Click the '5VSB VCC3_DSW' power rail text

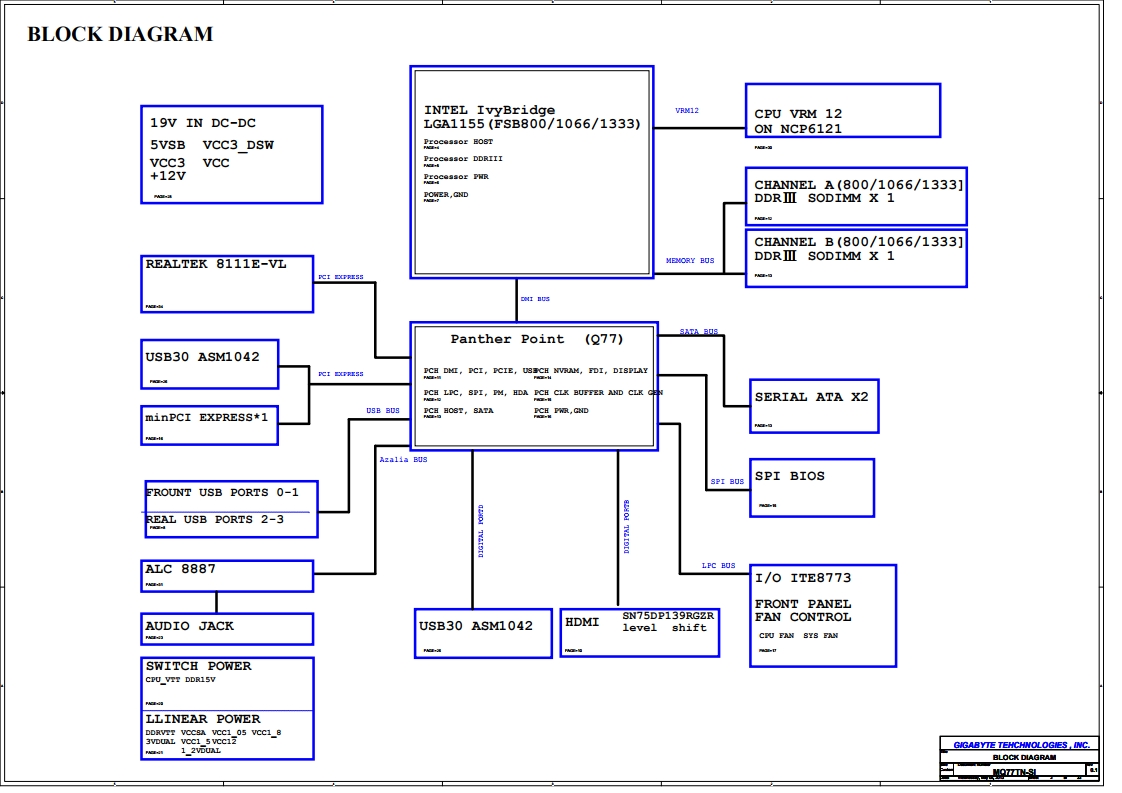212,145
